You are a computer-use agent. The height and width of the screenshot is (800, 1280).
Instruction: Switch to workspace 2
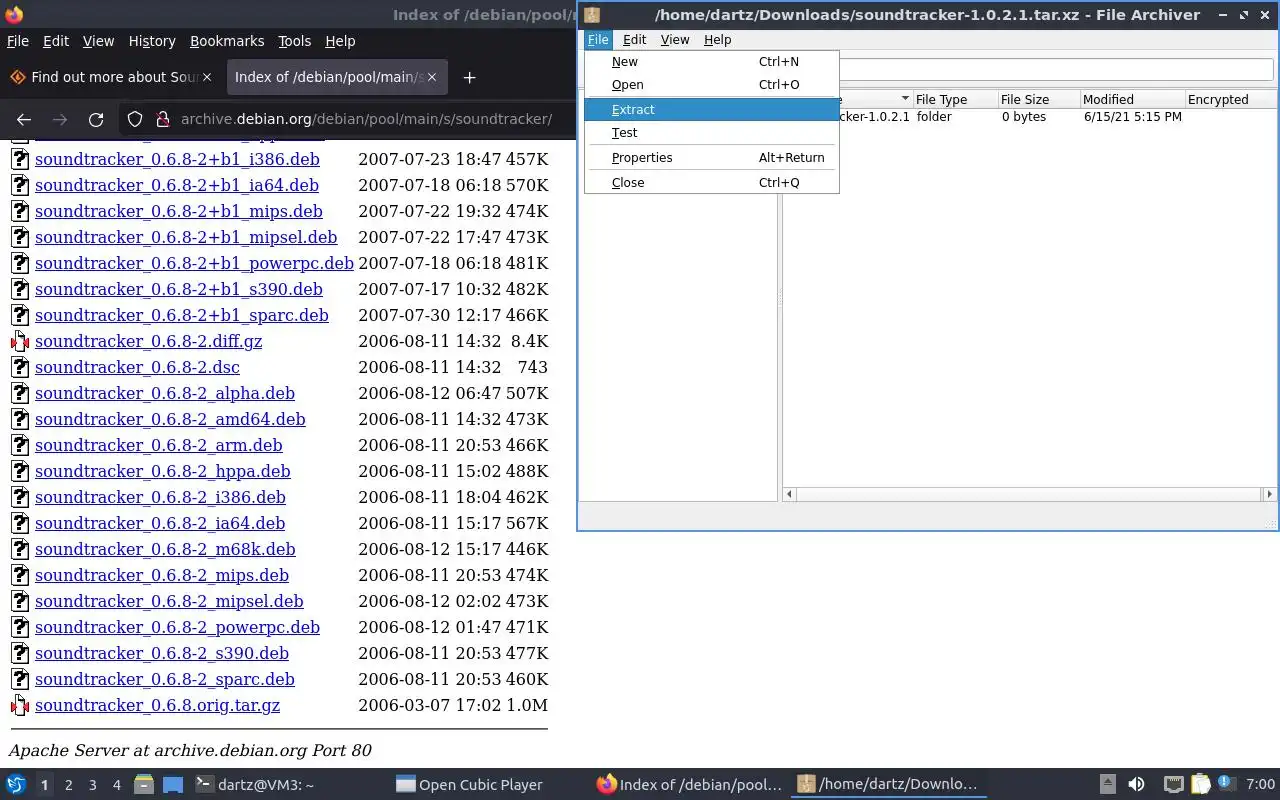click(68, 785)
